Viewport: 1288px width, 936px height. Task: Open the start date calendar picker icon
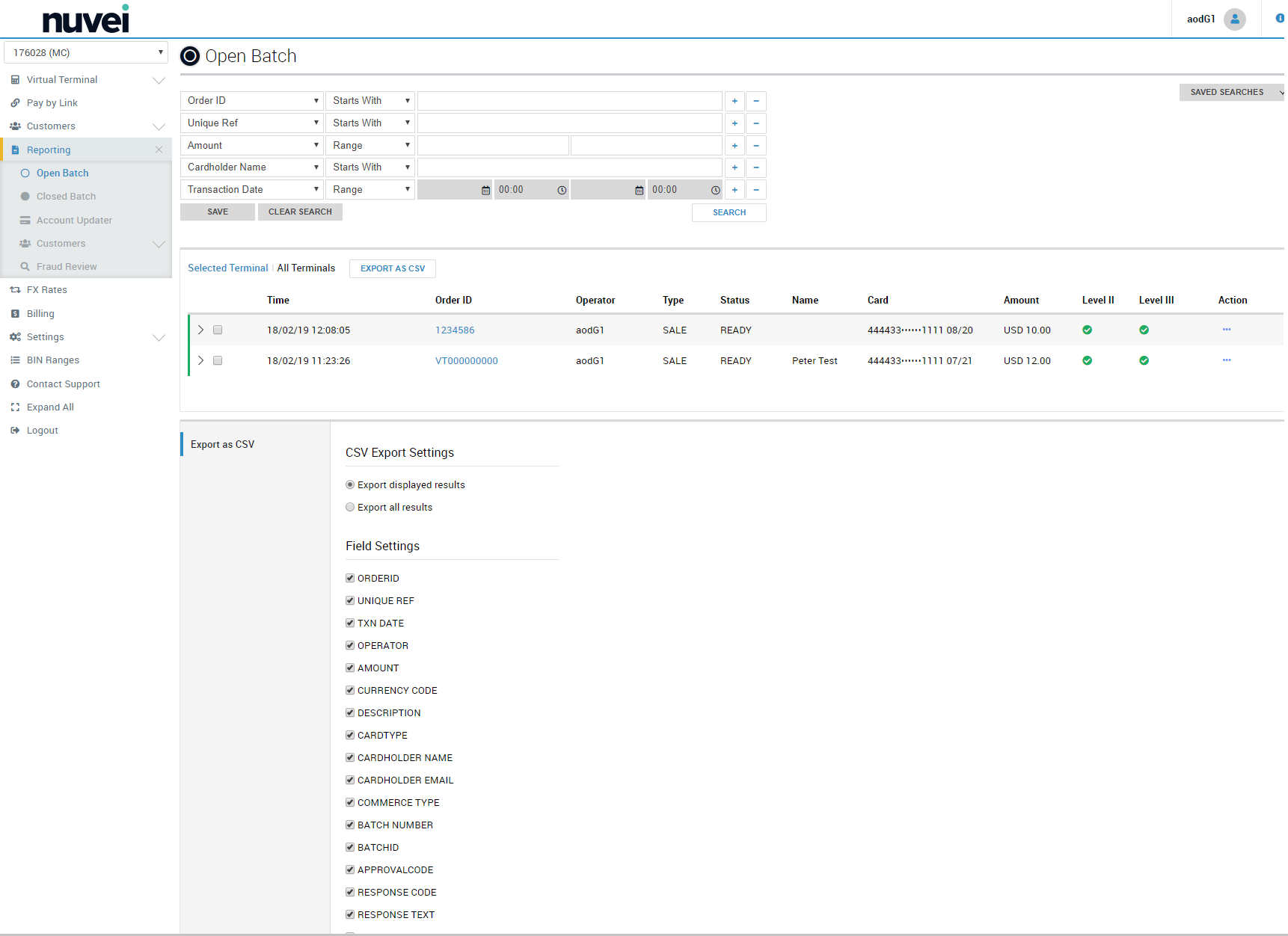pos(485,191)
